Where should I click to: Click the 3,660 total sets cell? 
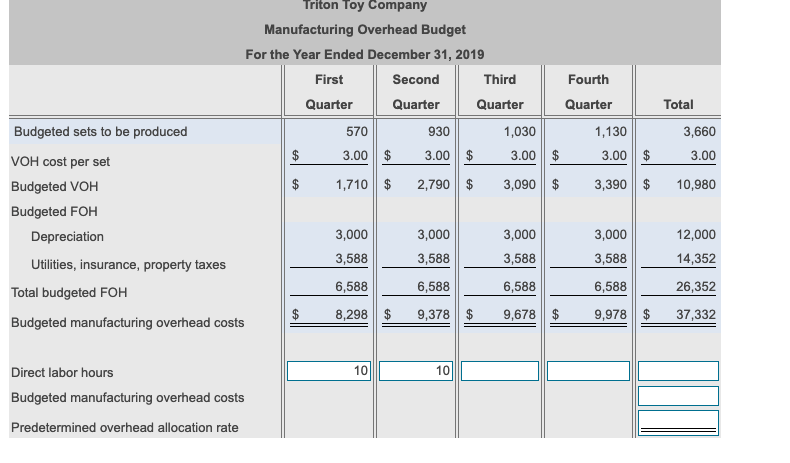tap(699, 131)
